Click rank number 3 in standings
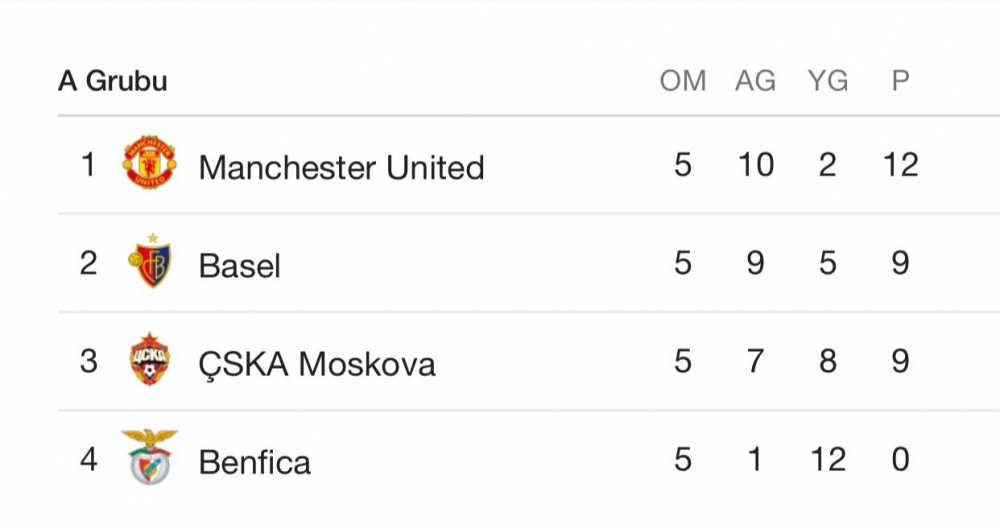 pos(89,361)
